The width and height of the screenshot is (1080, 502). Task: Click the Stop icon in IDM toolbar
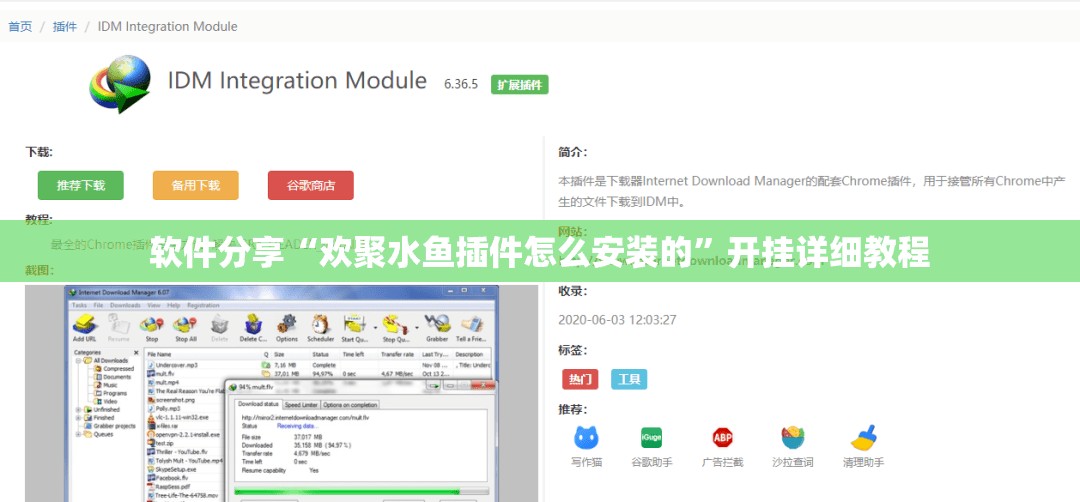tap(152, 324)
